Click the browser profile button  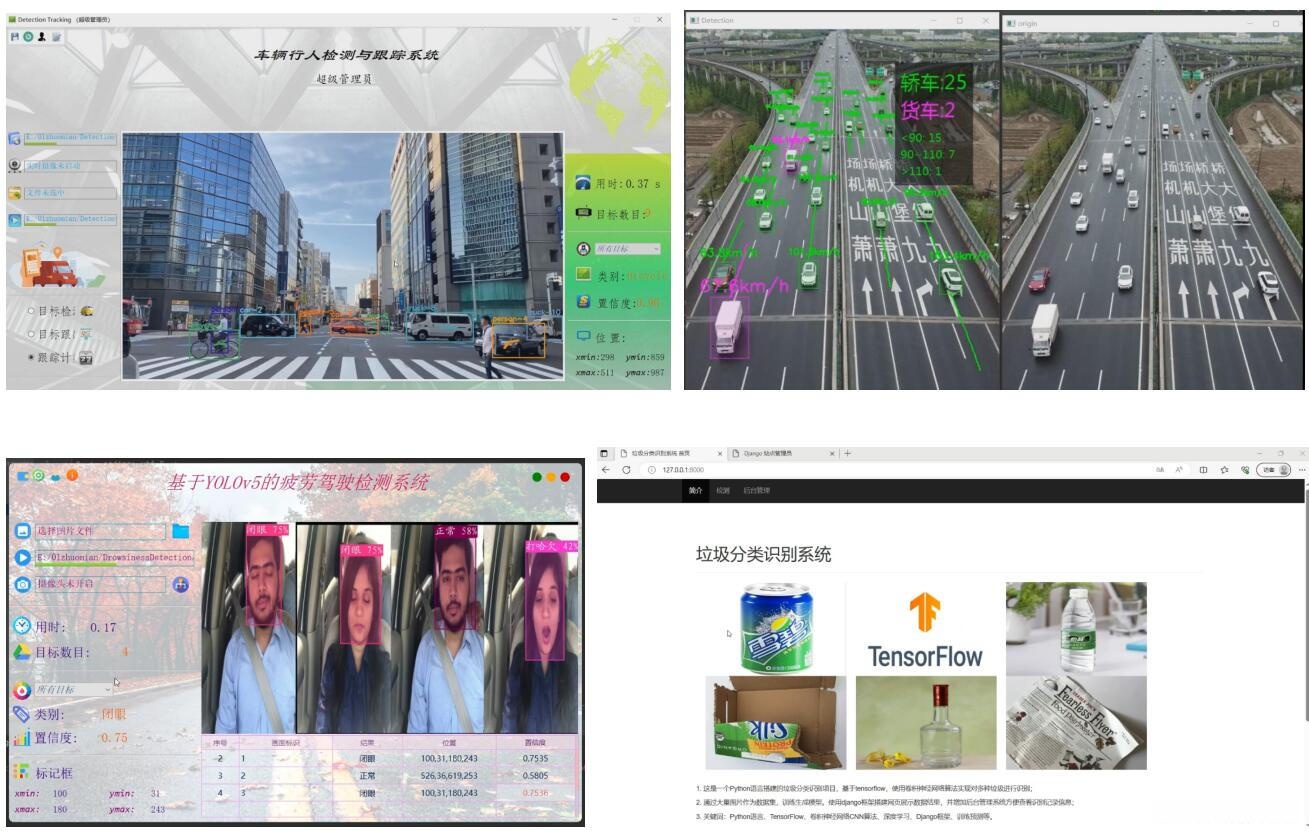click(1274, 469)
